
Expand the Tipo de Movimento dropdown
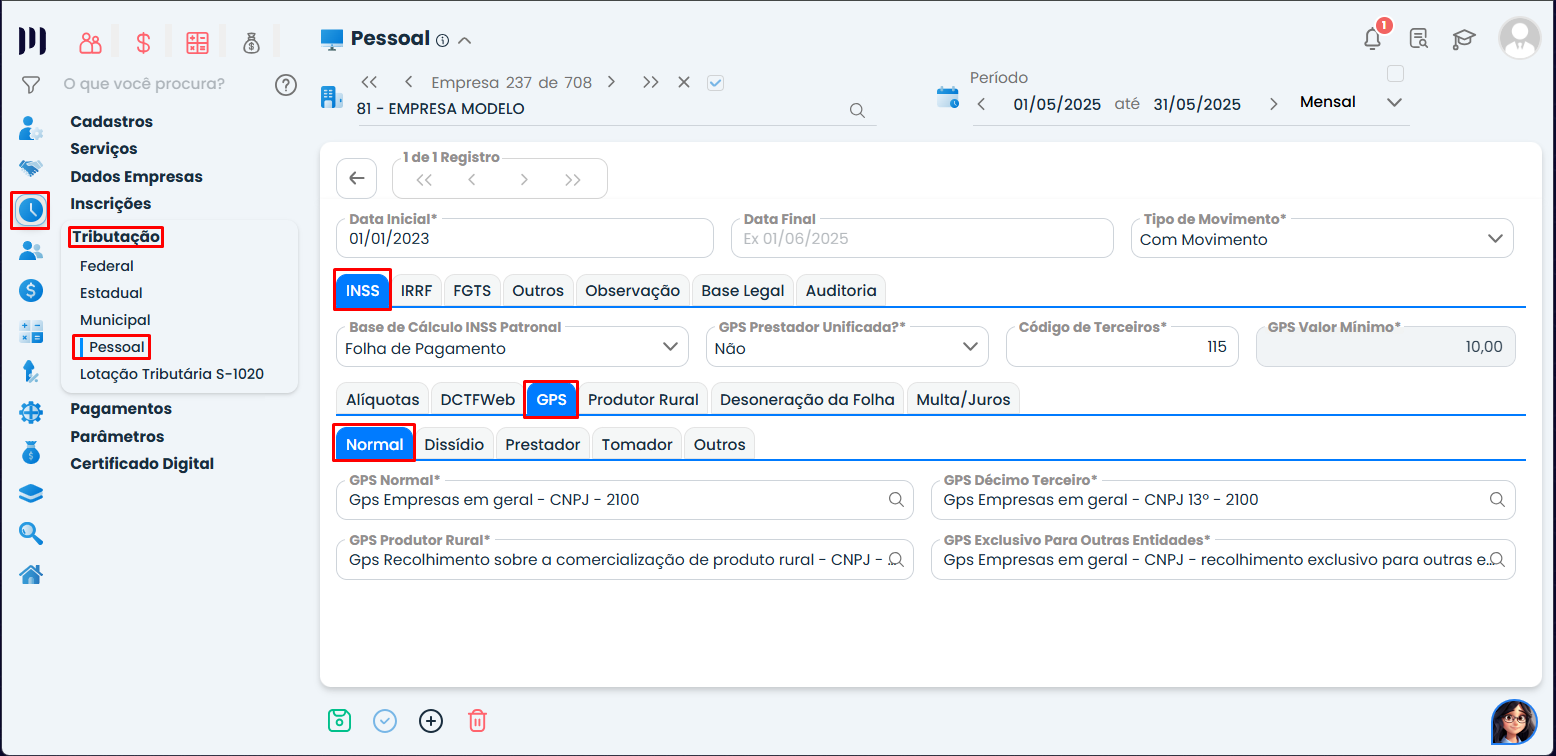coord(1495,239)
